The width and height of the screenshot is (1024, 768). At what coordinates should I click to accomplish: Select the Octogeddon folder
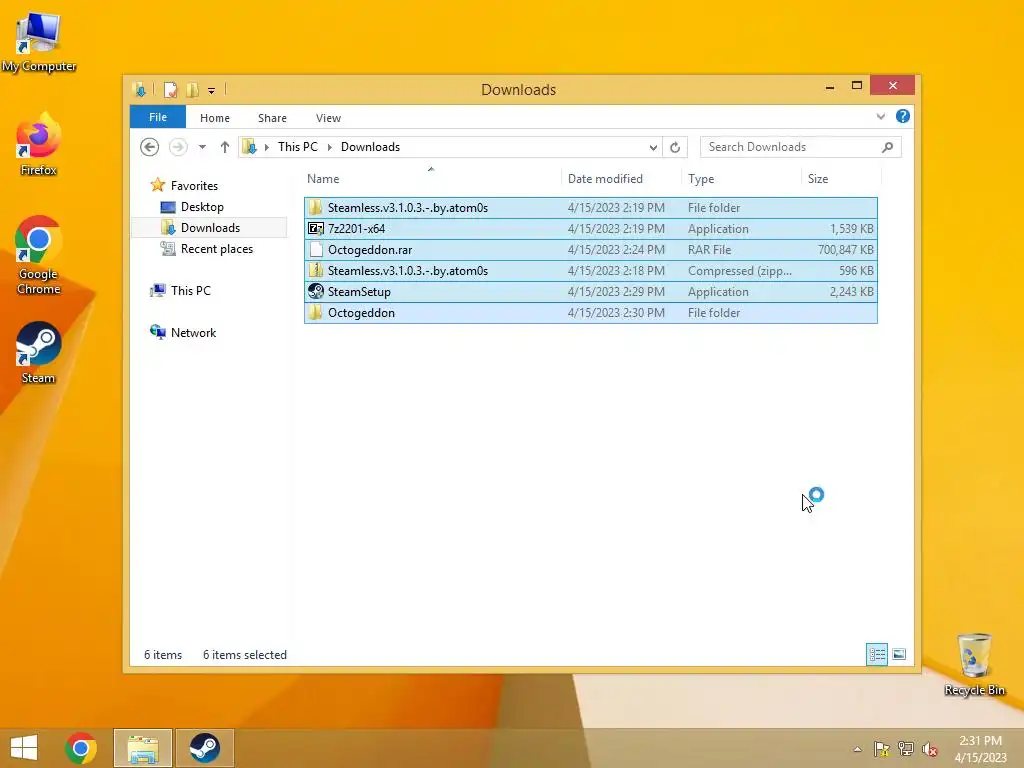[x=590, y=312]
